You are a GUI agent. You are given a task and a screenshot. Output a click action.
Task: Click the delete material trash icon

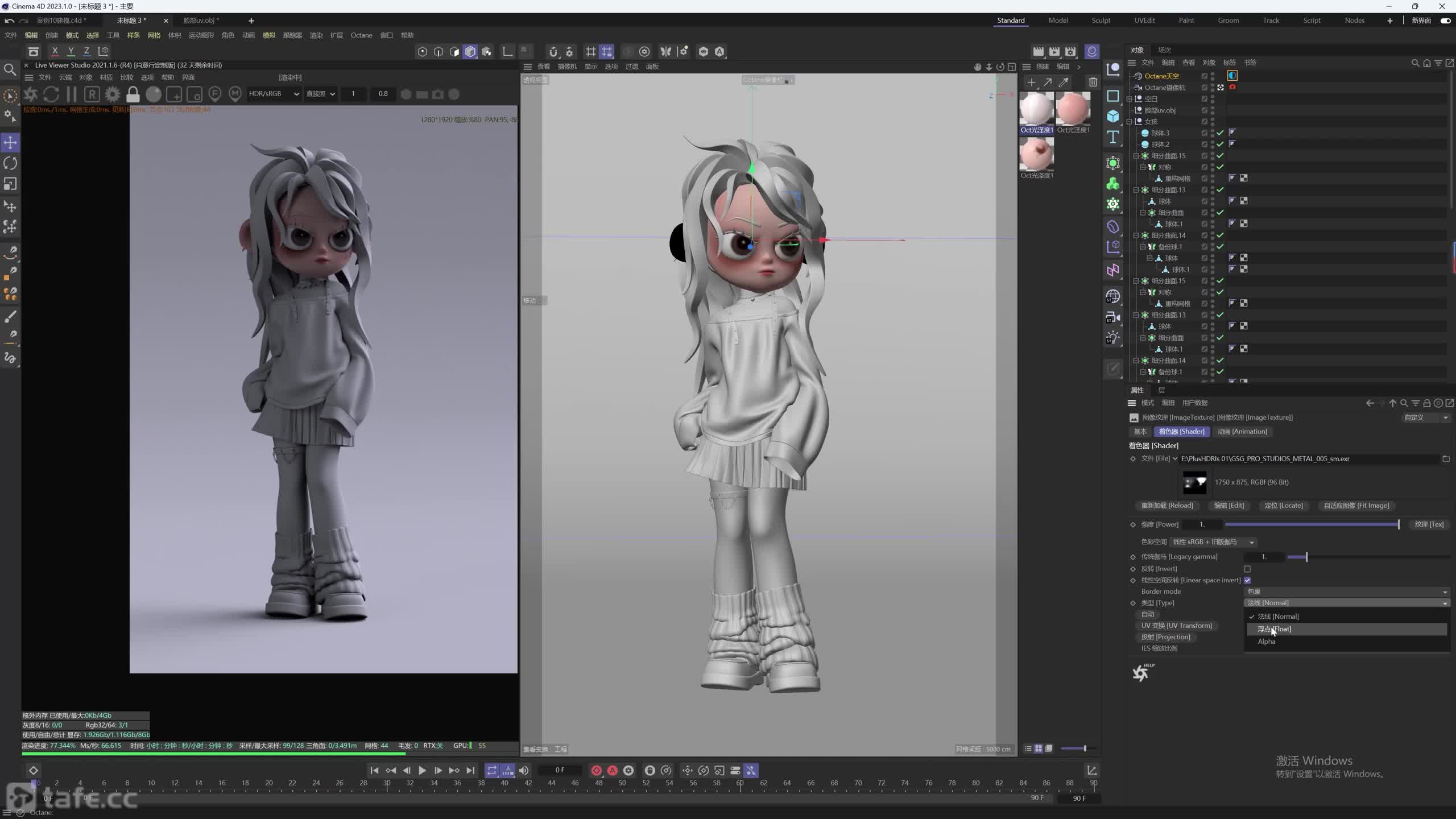1093,82
